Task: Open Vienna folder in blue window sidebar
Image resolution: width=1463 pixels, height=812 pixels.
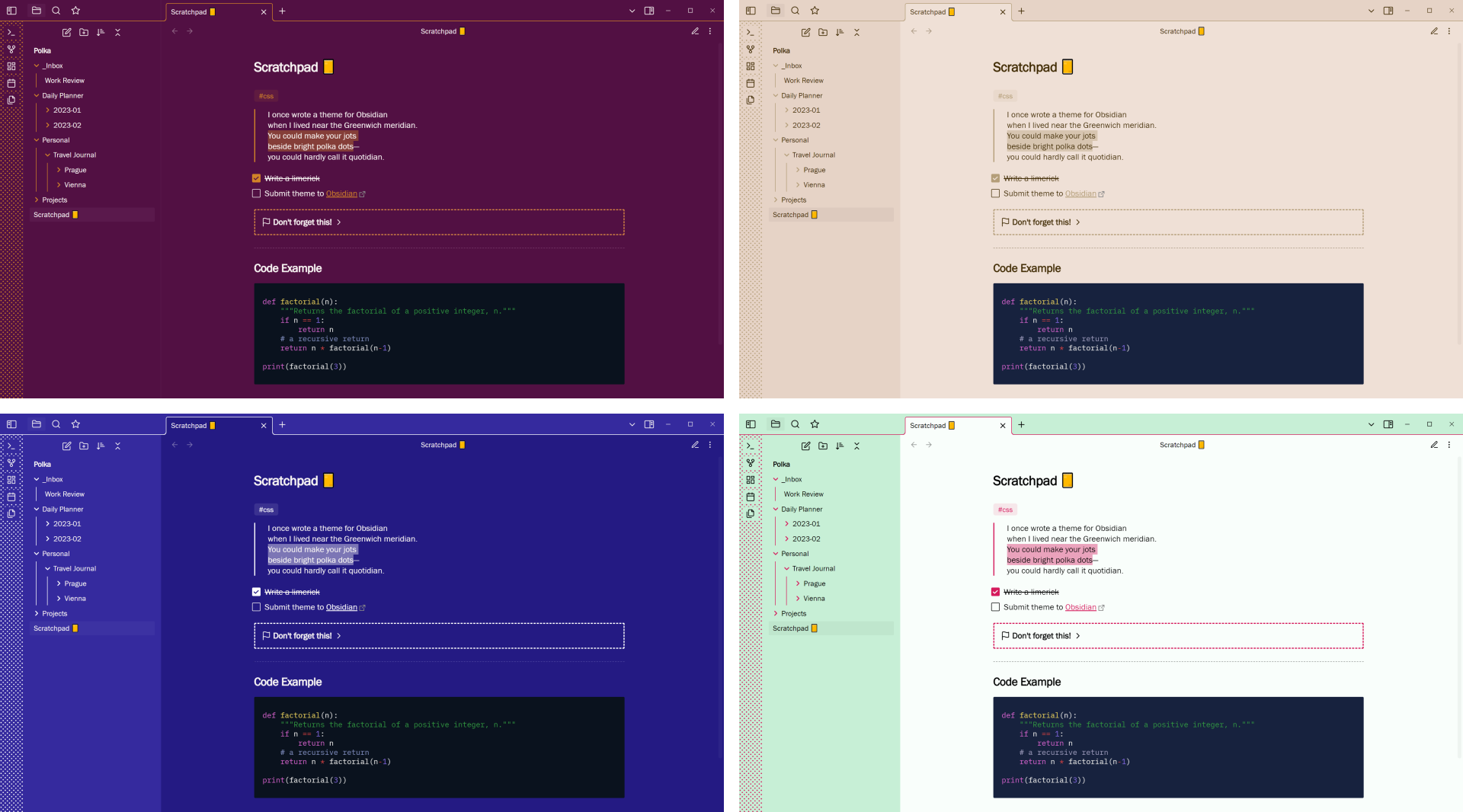Action: (75, 599)
